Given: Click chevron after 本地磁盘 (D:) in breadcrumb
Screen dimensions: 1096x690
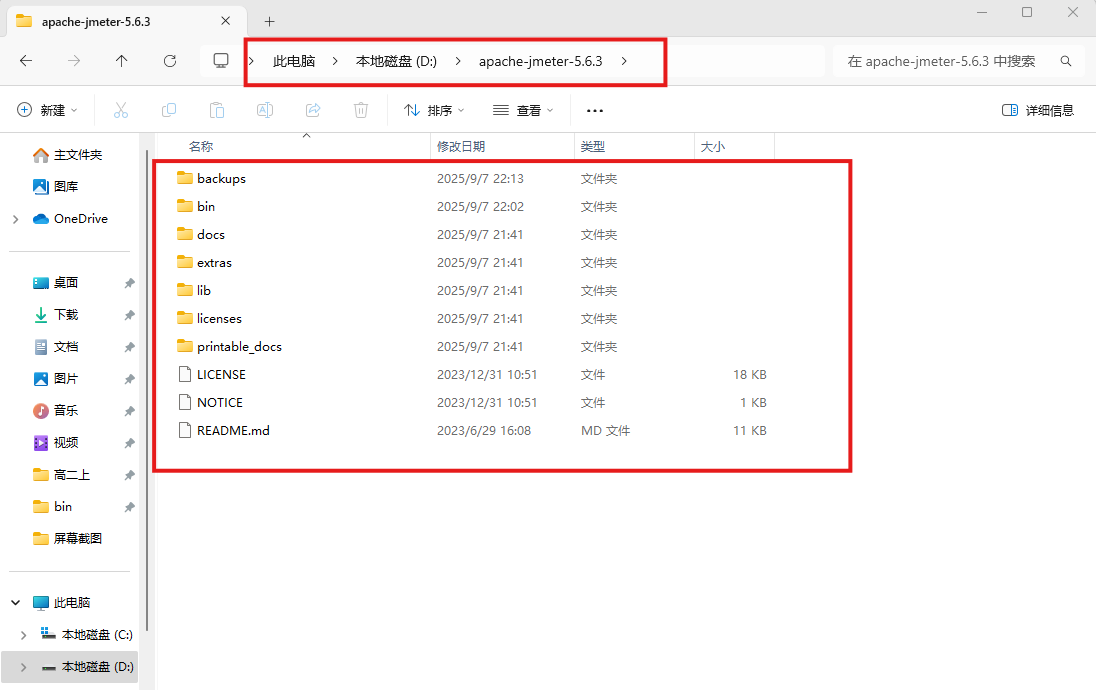Looking at the screenshot, I should click(458, 62).
